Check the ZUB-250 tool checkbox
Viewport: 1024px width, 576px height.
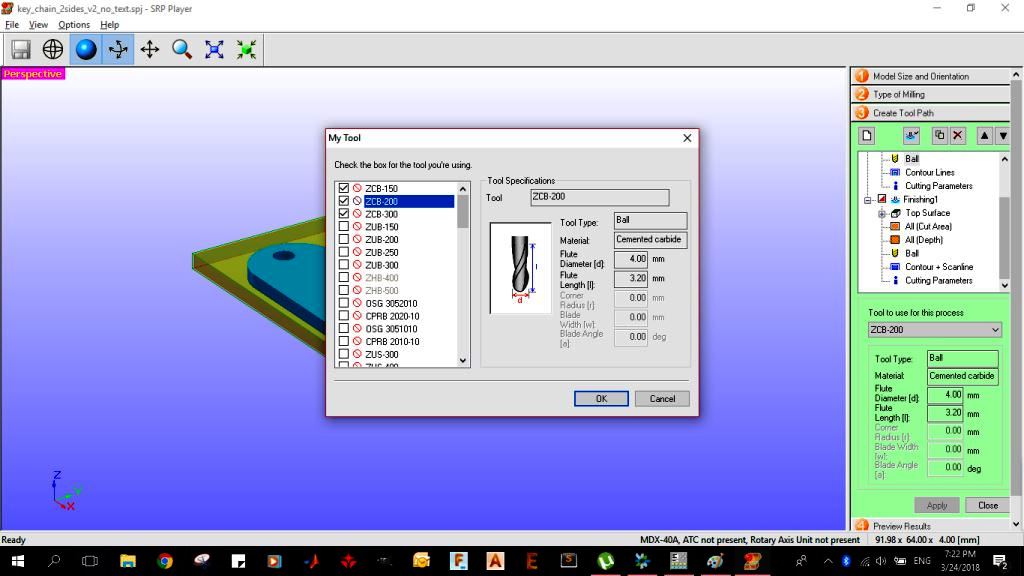click(344, 252)
